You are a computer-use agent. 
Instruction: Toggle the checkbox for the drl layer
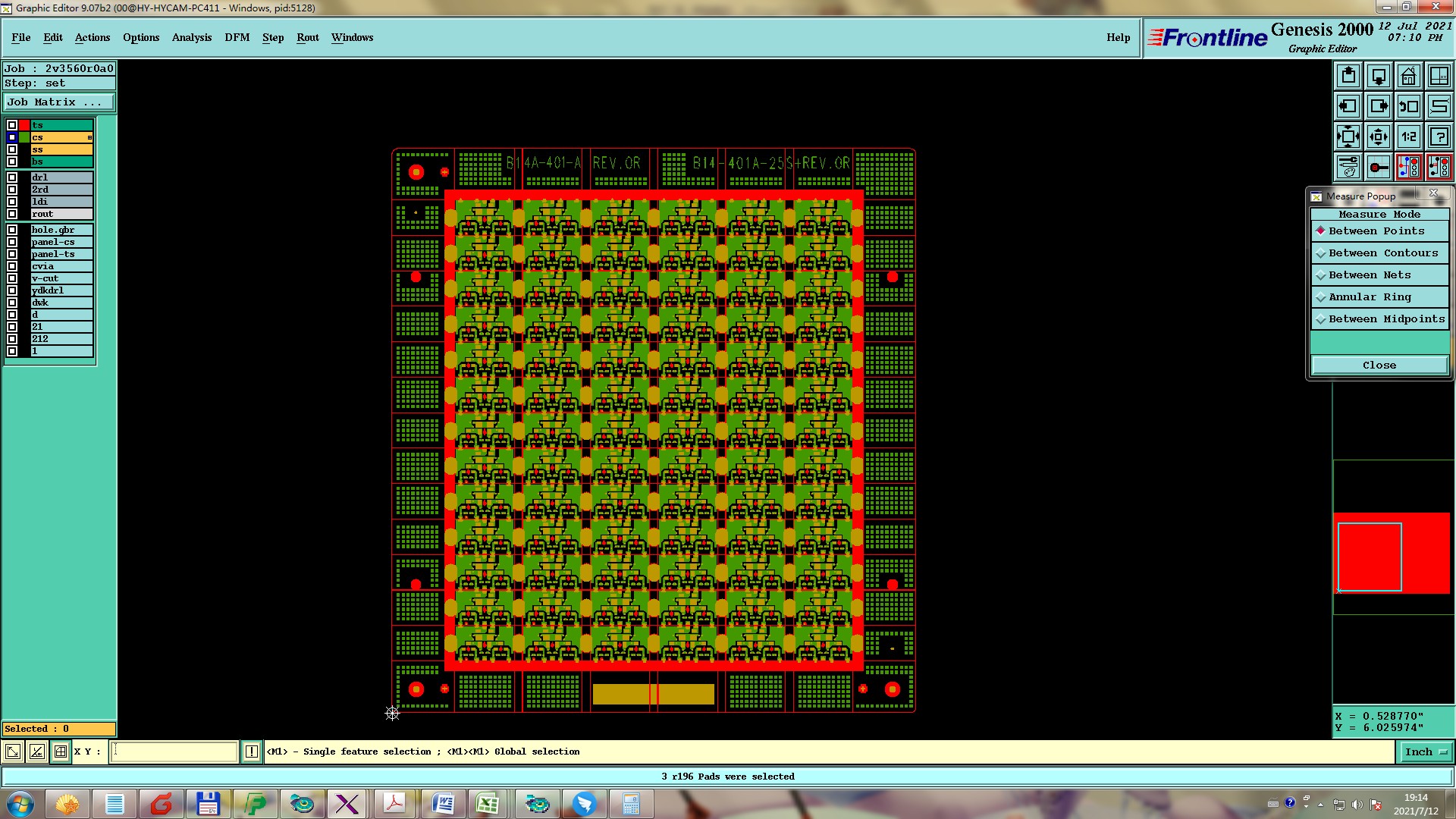point(12,177)
